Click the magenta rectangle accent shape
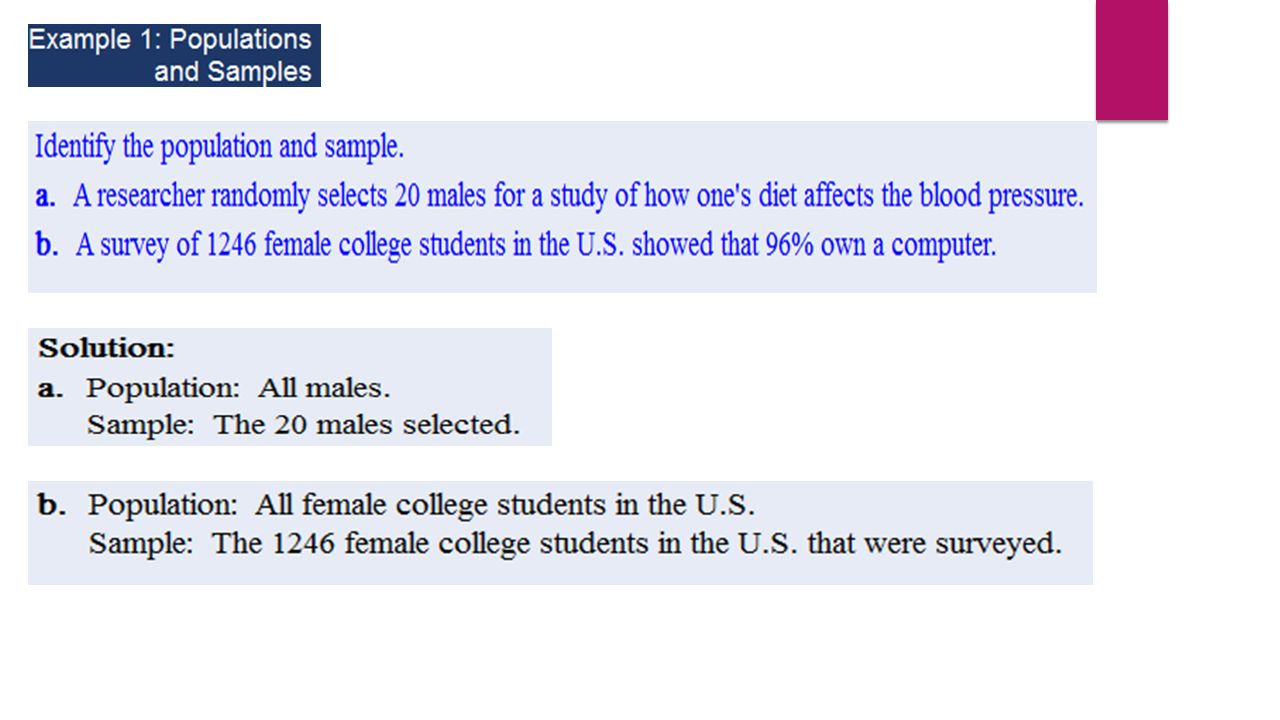This screenshot has width=1280, height=720. pyautogui.click(x=1132, y=60)
